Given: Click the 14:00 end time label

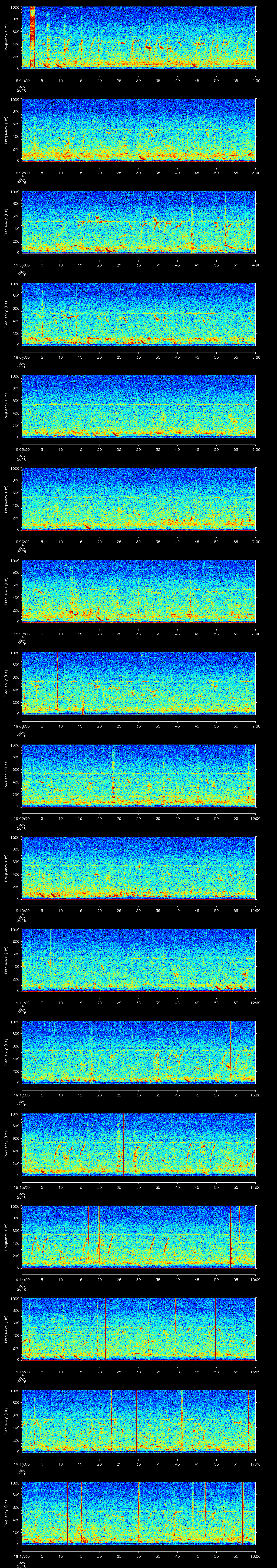Looking at the screenshot, I should tap(256, 1187).
